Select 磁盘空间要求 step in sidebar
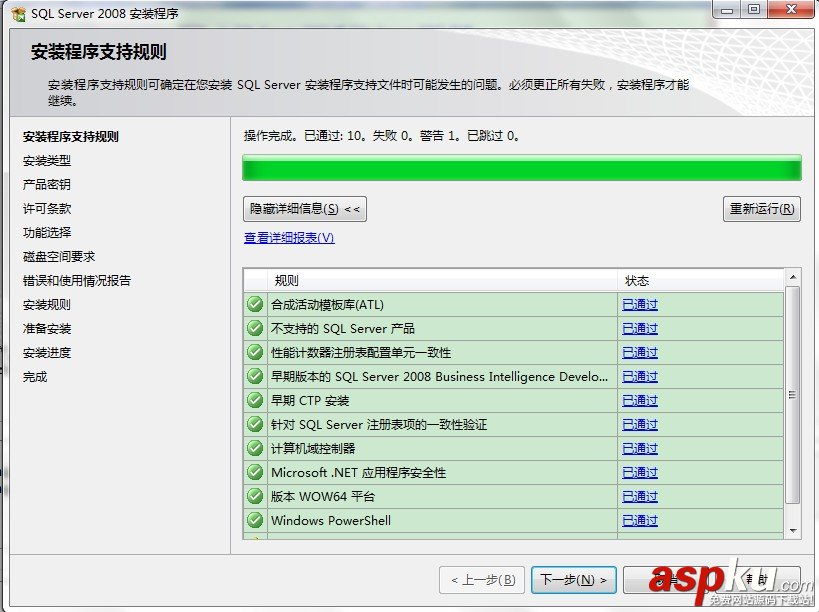The width and height of the screenshot is (819, 612). point(59,257)
